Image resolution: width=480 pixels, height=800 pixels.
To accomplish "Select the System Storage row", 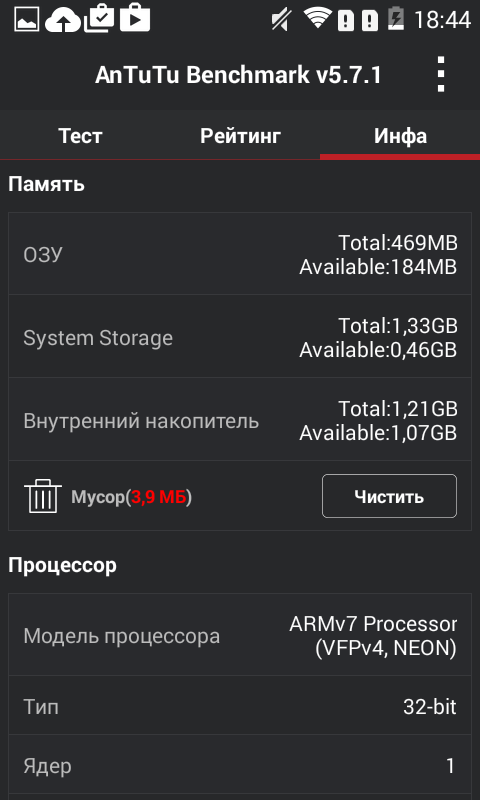I will pos(240,336).
